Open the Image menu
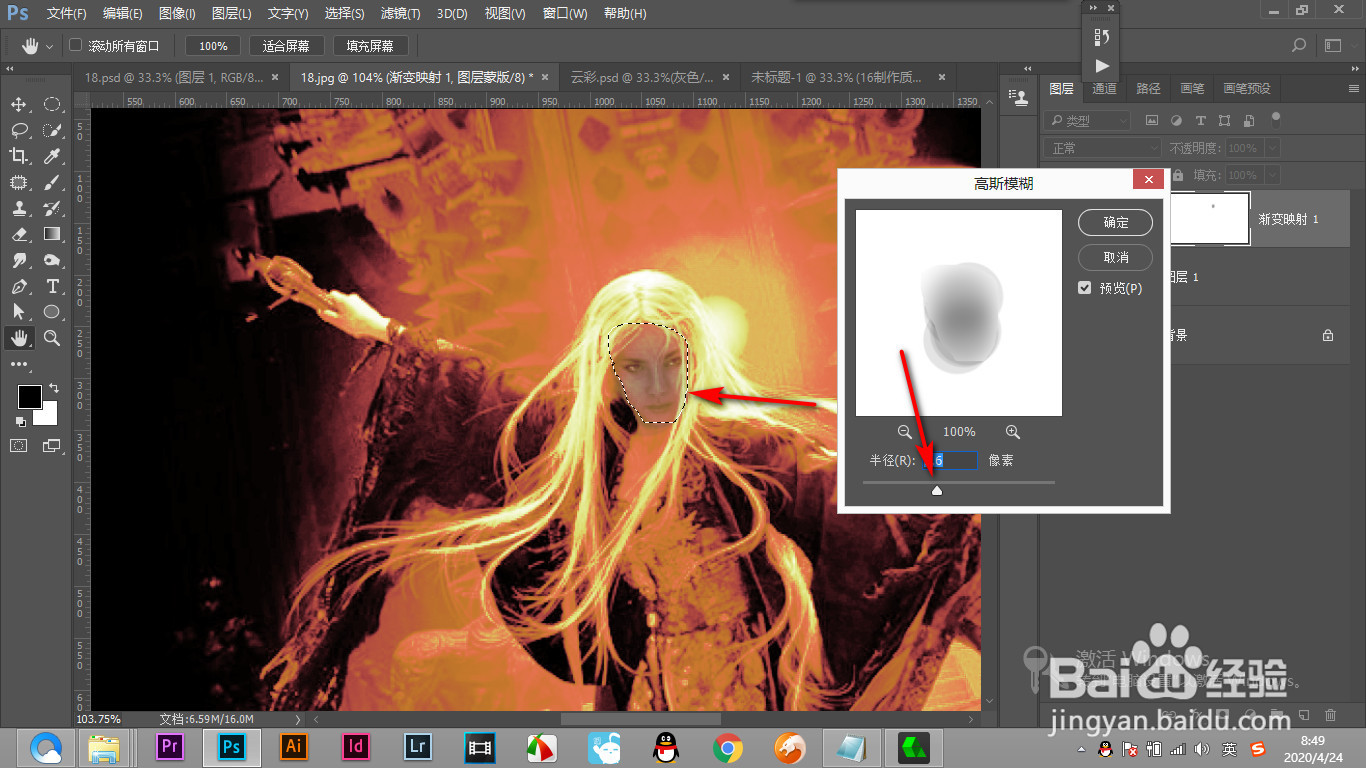 coord(177,14)
